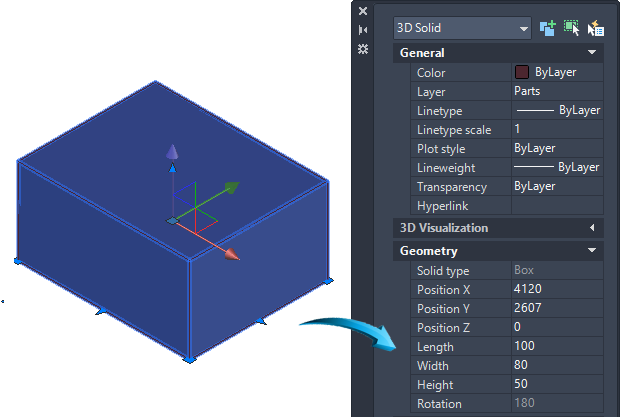Close the Properties palette
Screen dimensions: 624x417
click(x=363, y=11)
